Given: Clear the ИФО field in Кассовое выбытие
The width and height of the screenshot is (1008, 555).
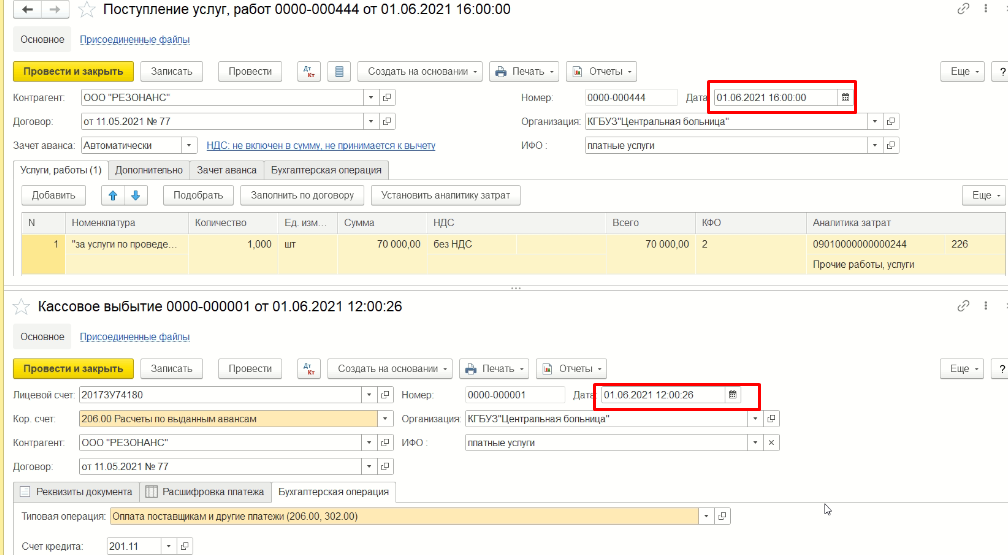Looking at the screenshot, I should tap(771, 442).
